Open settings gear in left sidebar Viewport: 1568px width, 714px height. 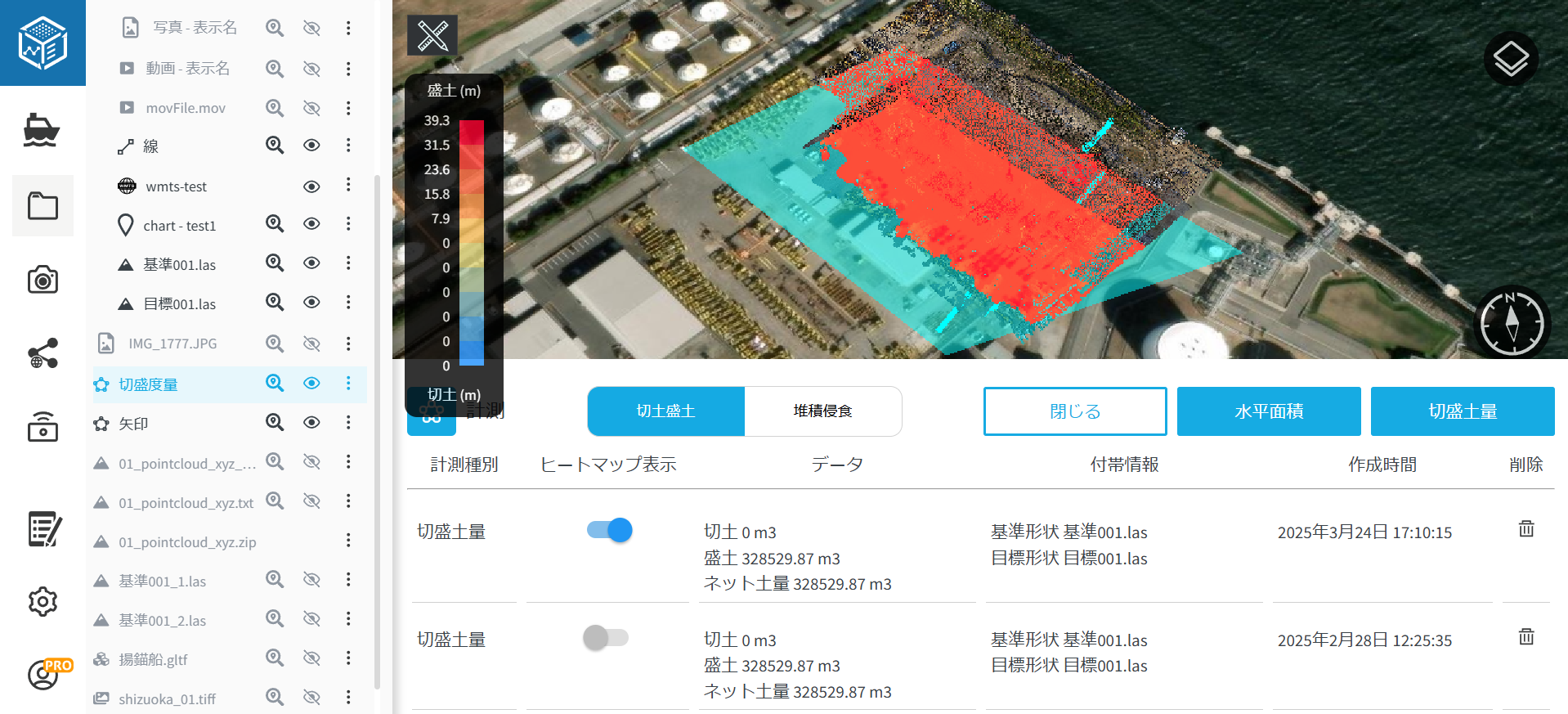click(43, 602)
